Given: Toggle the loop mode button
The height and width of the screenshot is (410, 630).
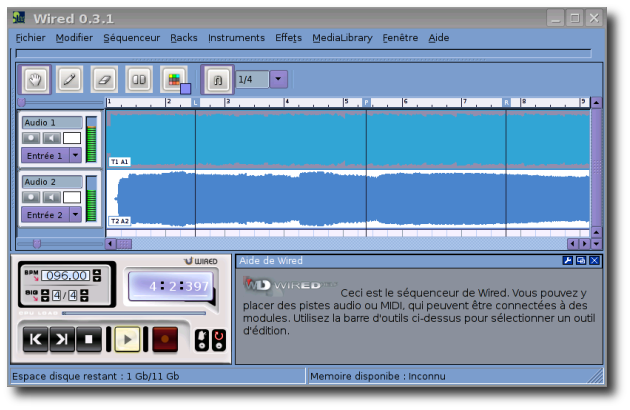Looking at the screenshot, I should [x=219, y=340].
